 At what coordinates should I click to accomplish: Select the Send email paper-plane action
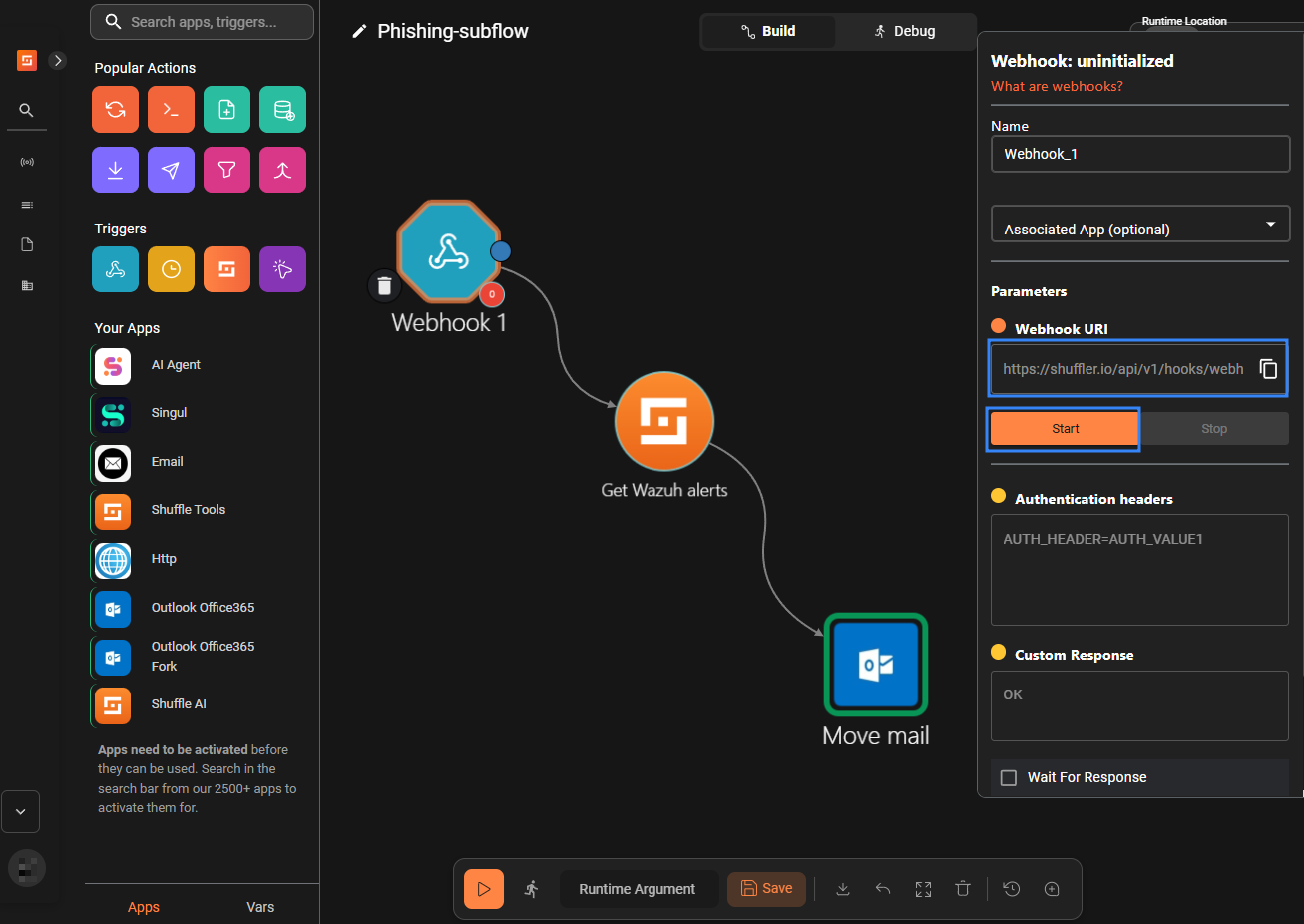pos(171,169)
